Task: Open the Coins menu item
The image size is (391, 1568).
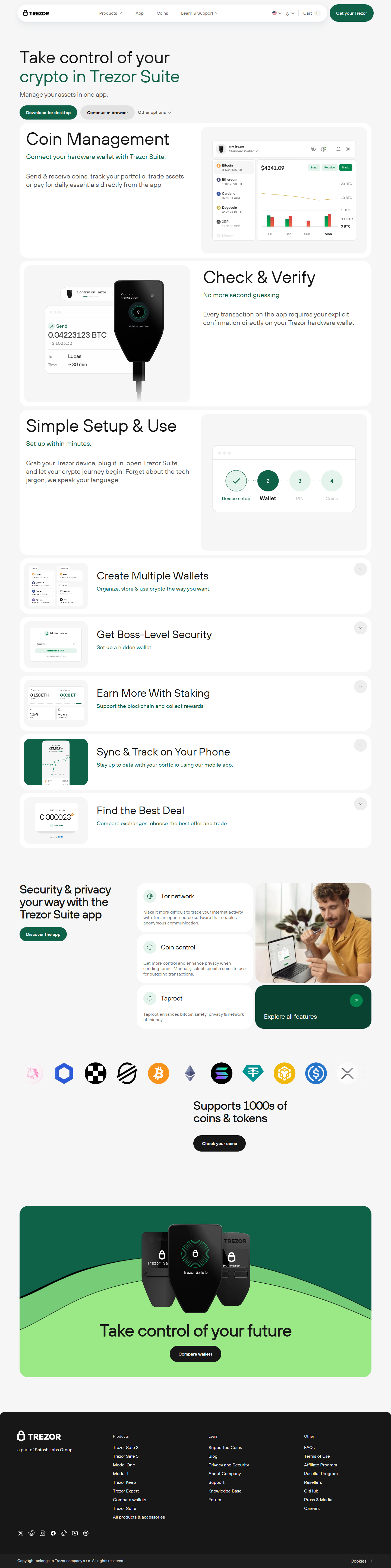Action: click(162, 13)
